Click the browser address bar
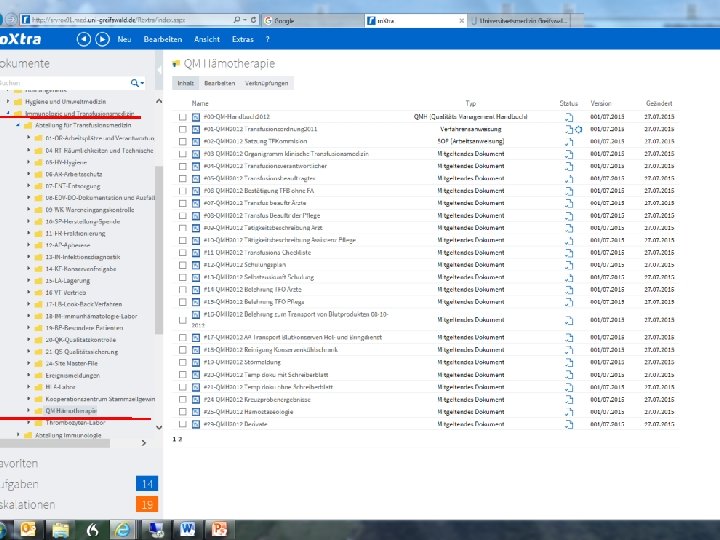 coord(131,20)
